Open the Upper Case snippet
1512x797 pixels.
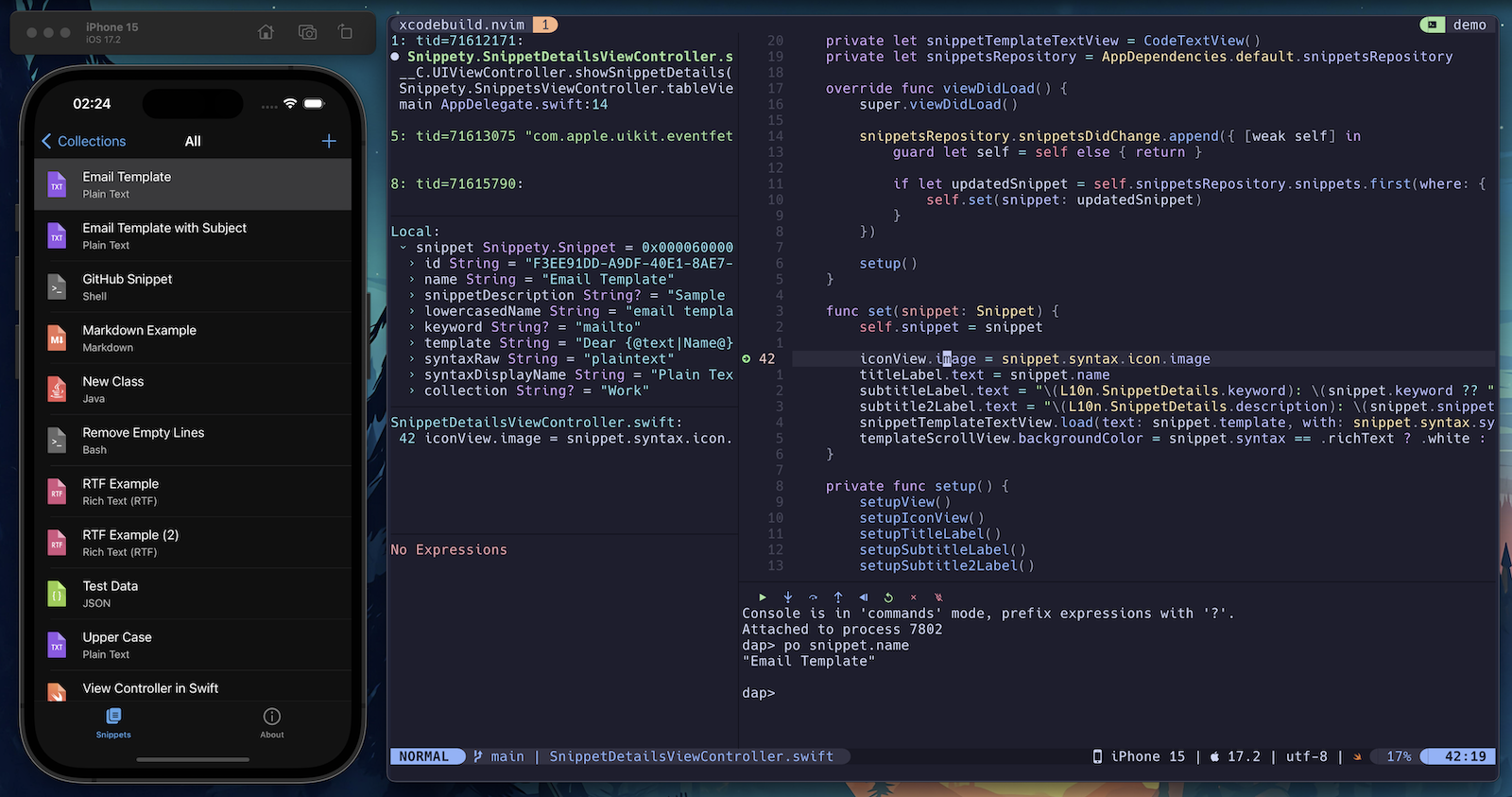click(x=193, y=645)
